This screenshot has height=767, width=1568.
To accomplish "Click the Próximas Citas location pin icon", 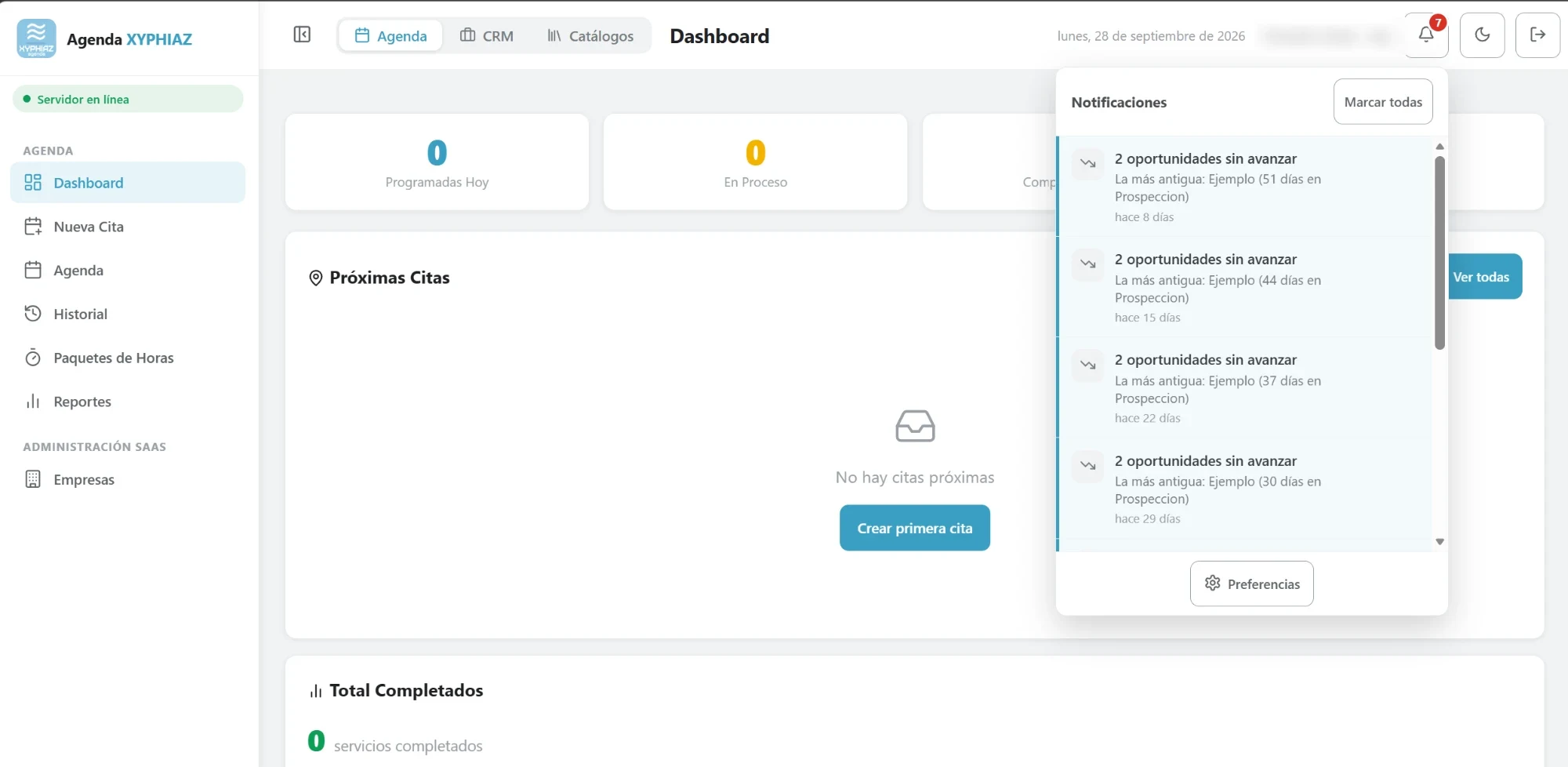I will point(316,278).
